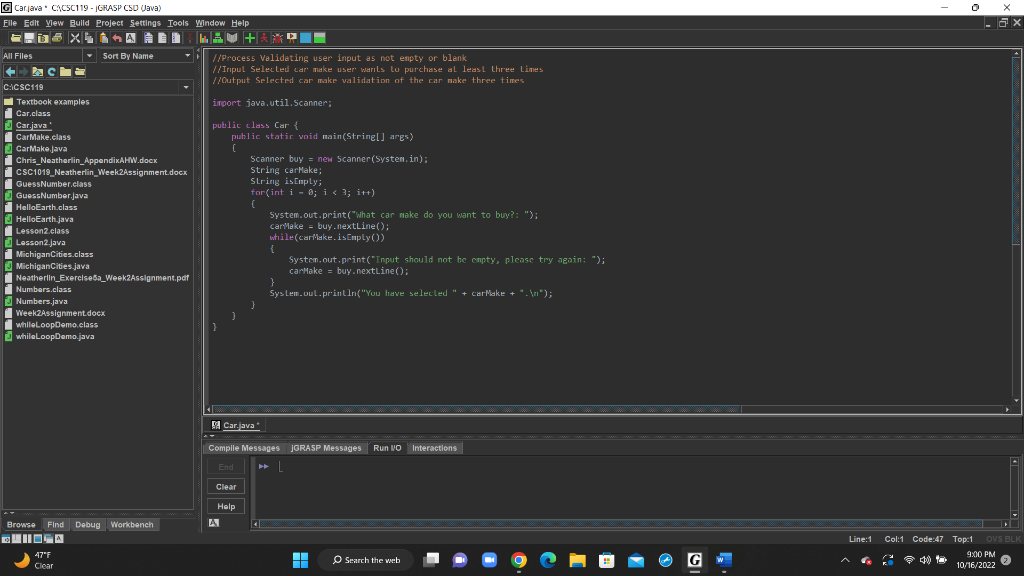Open Microsoft Word from the taskbar

[723, 560]
